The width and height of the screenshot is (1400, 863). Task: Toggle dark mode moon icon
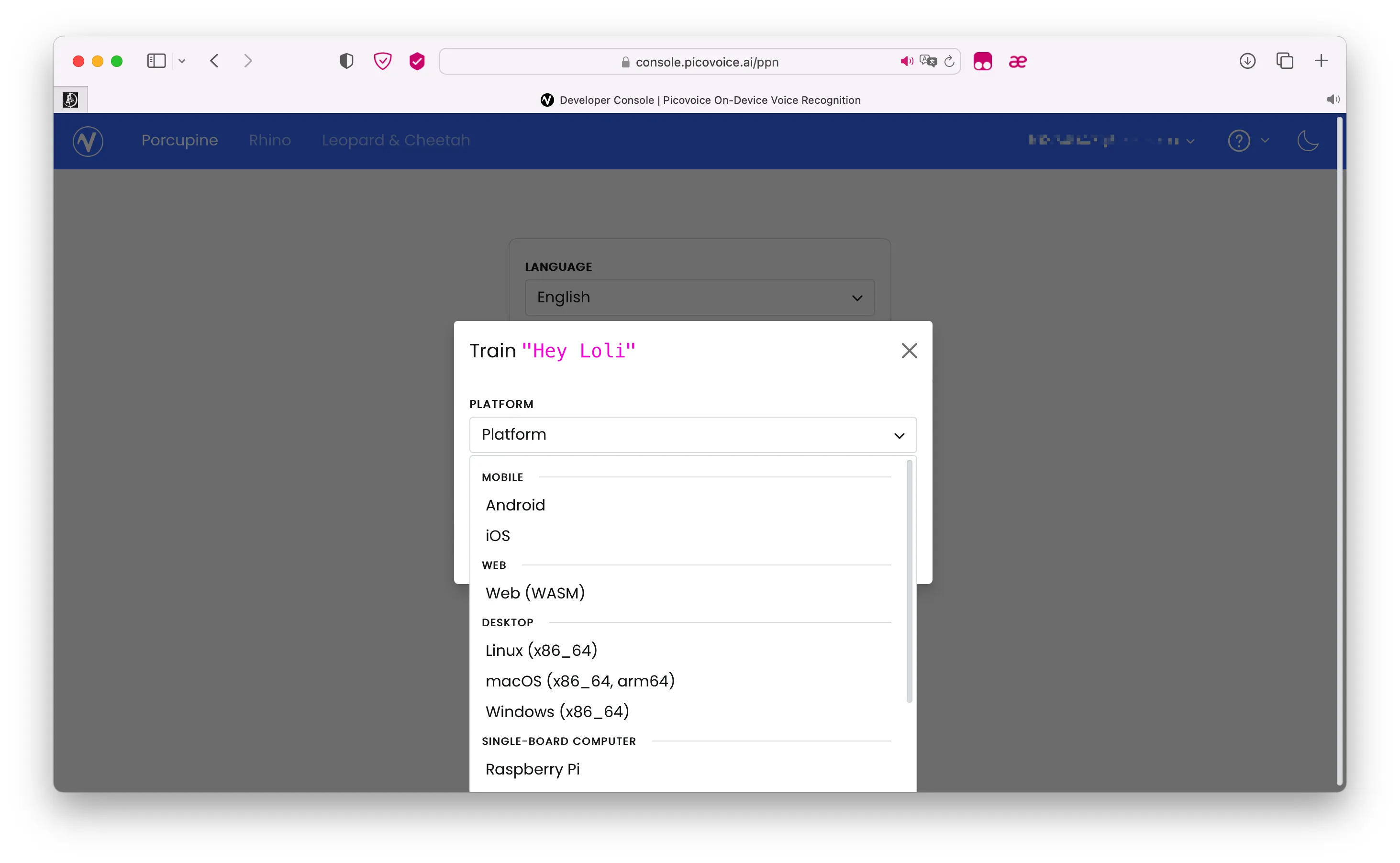(x=1308, y=141)
